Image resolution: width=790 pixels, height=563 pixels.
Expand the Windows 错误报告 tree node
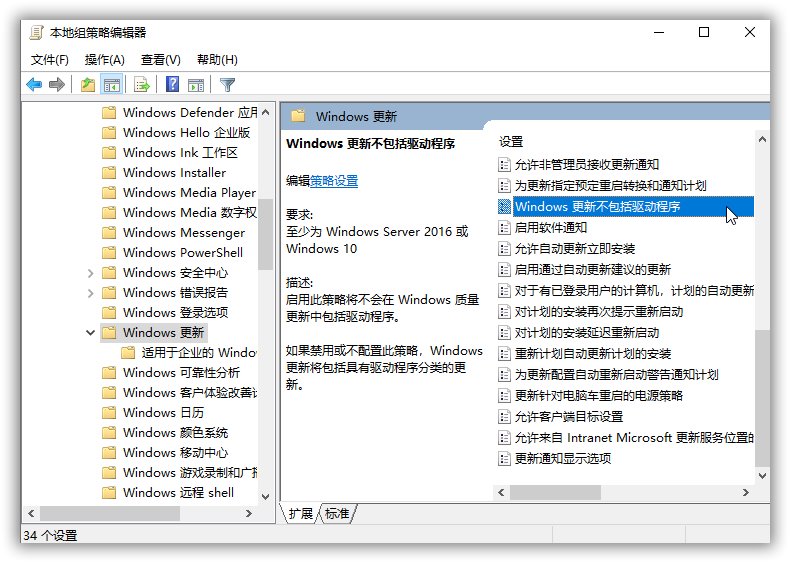(90, 293)
